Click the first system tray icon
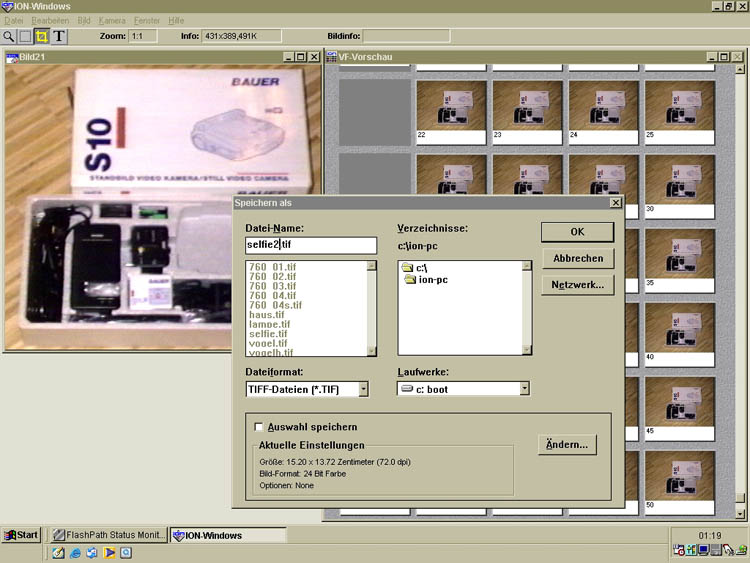The image size is (750, 563). pos(678,550)
